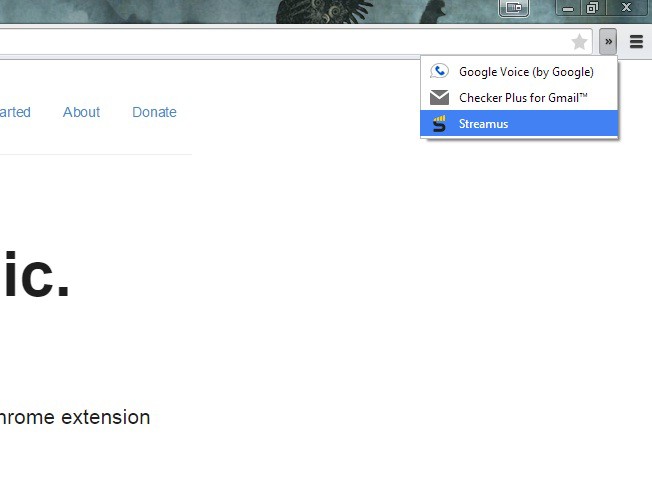Click the Google Voice phone icon
This screenshot has height=498, width=652.
tap(439, 71)
